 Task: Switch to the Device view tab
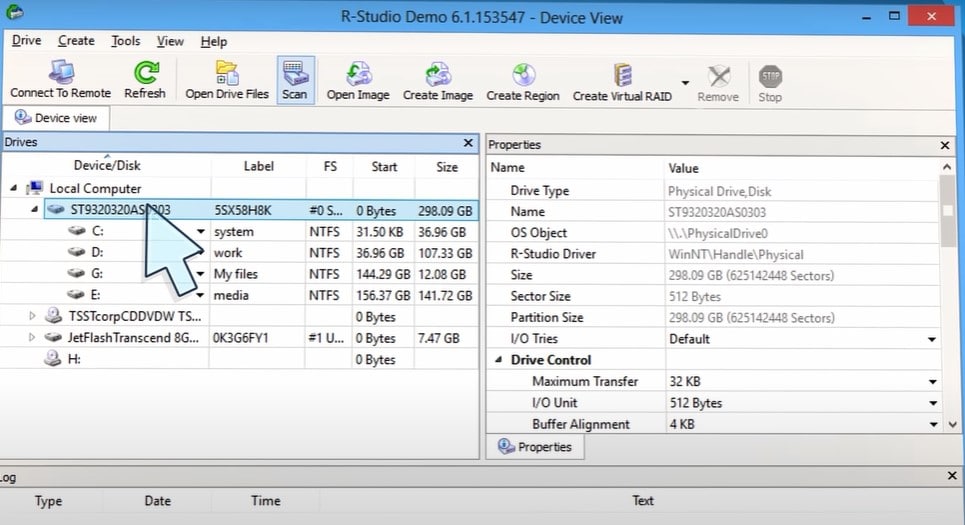[56, 118]
